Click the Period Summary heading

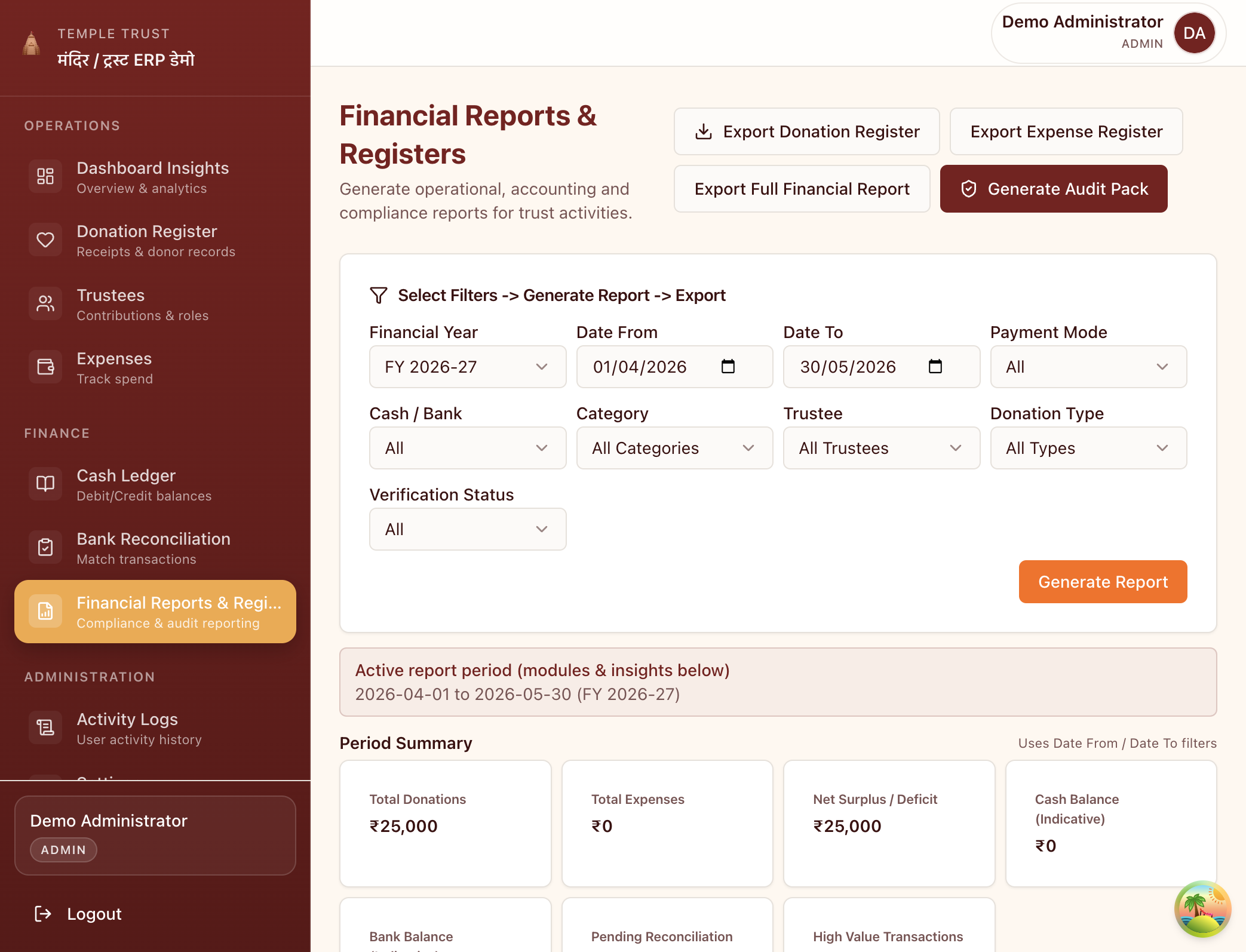coord(406,743)
